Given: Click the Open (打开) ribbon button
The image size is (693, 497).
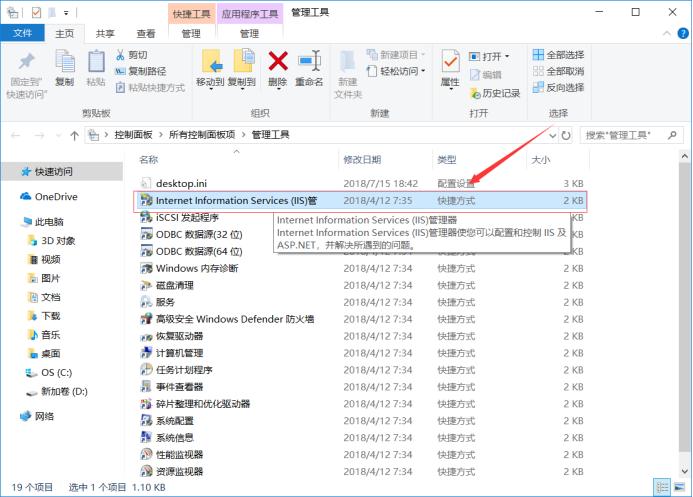Looking at the screenshot, I should pos(488,57).
